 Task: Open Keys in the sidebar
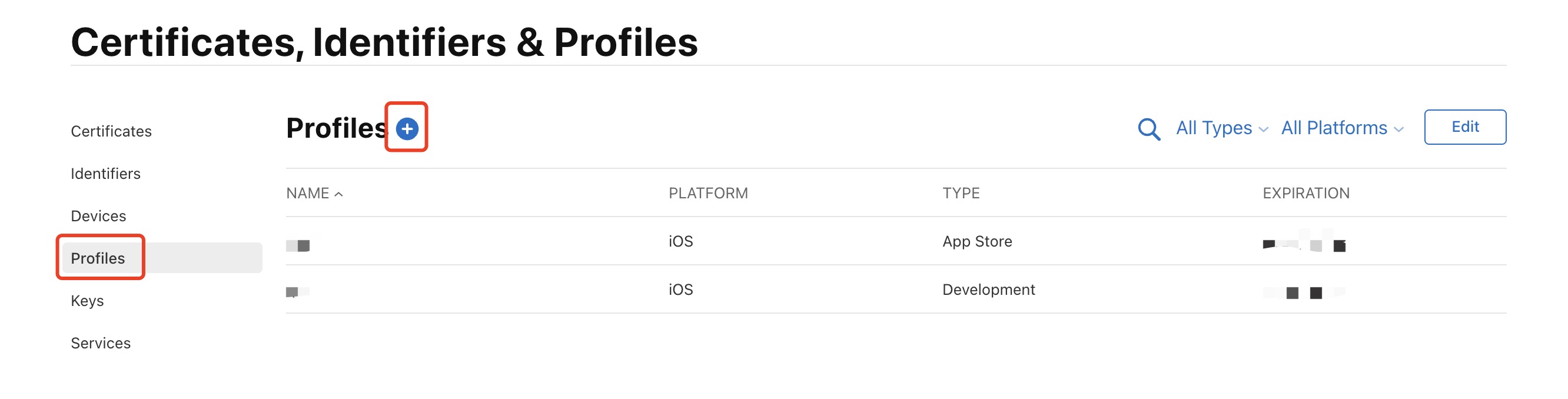87,301
